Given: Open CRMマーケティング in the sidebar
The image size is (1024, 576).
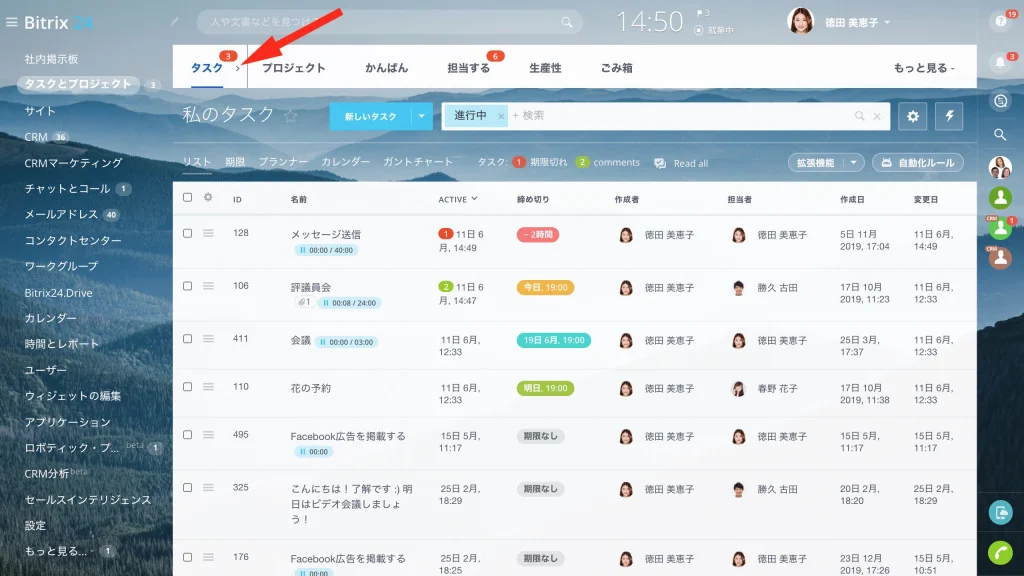Looking at the screenshot, I should coord(73,163).
